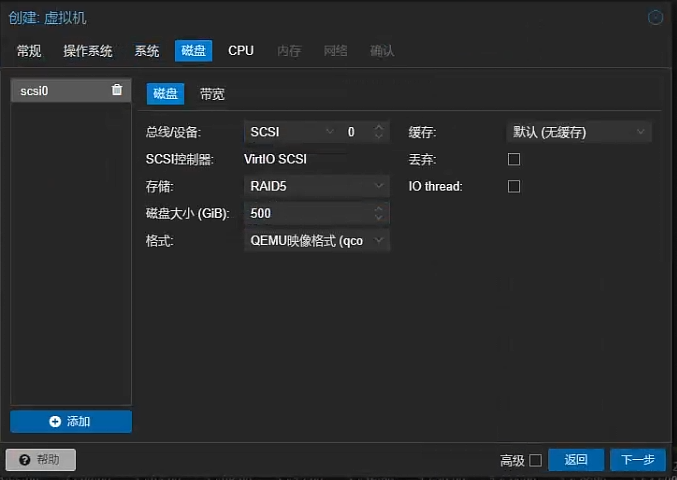The width and height of the screenshot is (677, 480).
Task: Open 帮助 help button
Action: [x=40, y=460]
